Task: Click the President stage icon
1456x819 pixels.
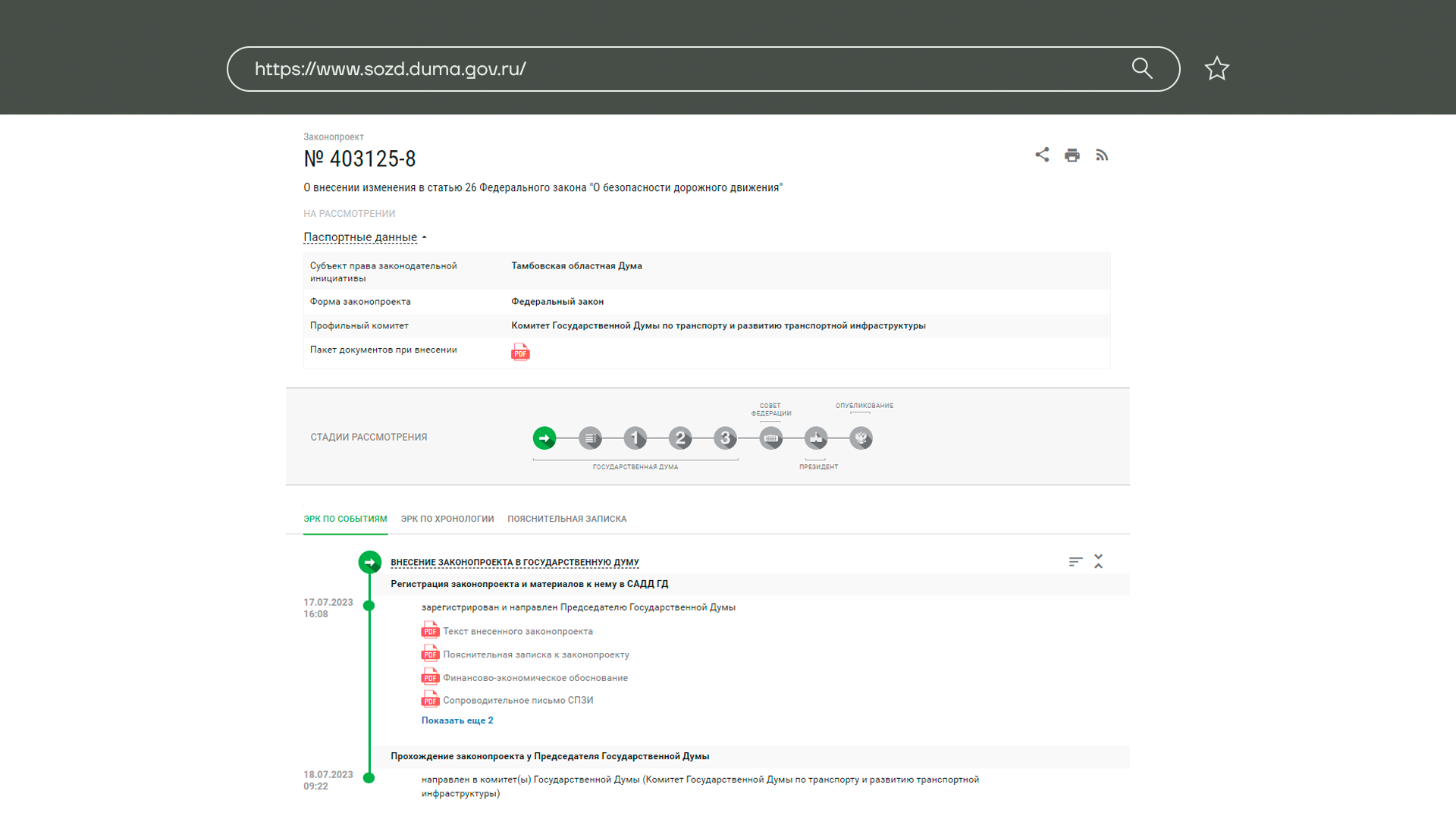Action: pyautogui.click(x=816, y=438)
